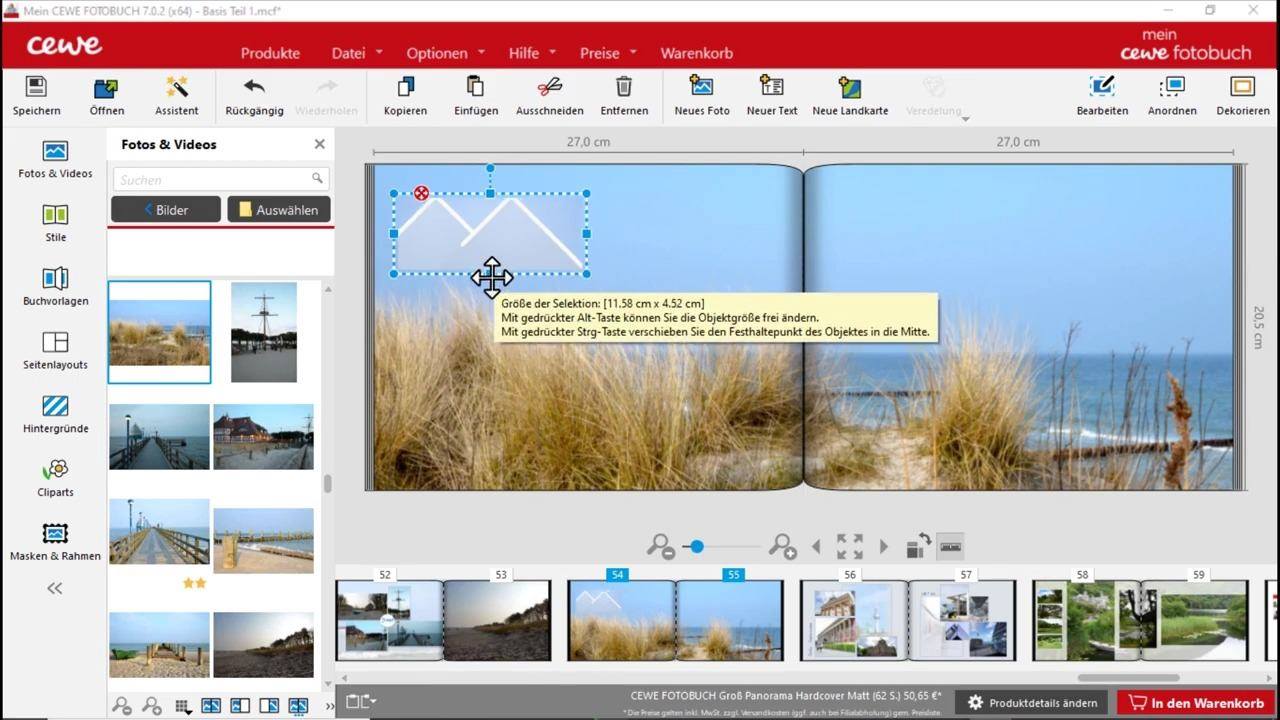Open the Optionen menu
Image resolution: width=1280 pixels, height=720 pixels.
[445, 53]
